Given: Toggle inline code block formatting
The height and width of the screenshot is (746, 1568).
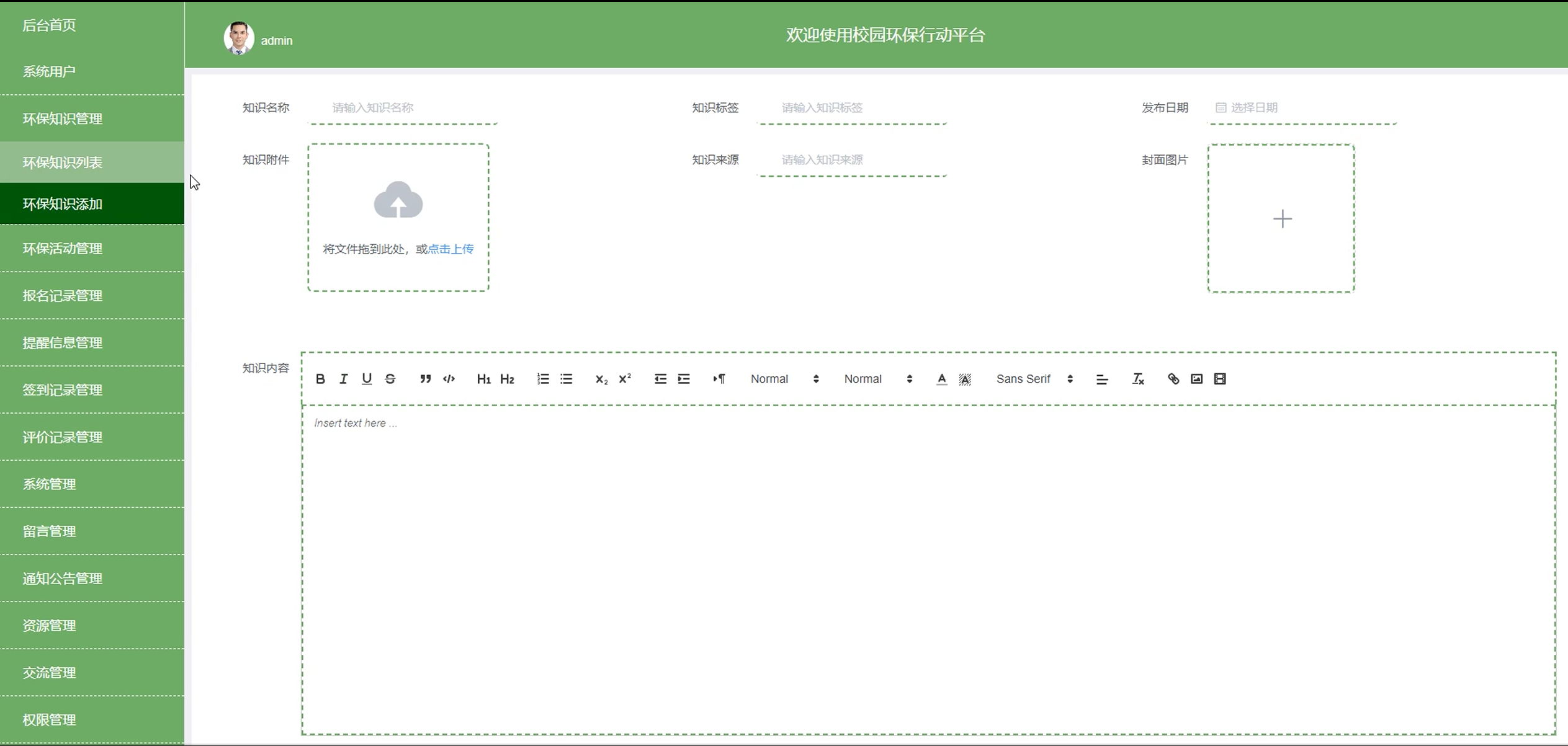Looking at the screenshot, I should pos(449,379).
